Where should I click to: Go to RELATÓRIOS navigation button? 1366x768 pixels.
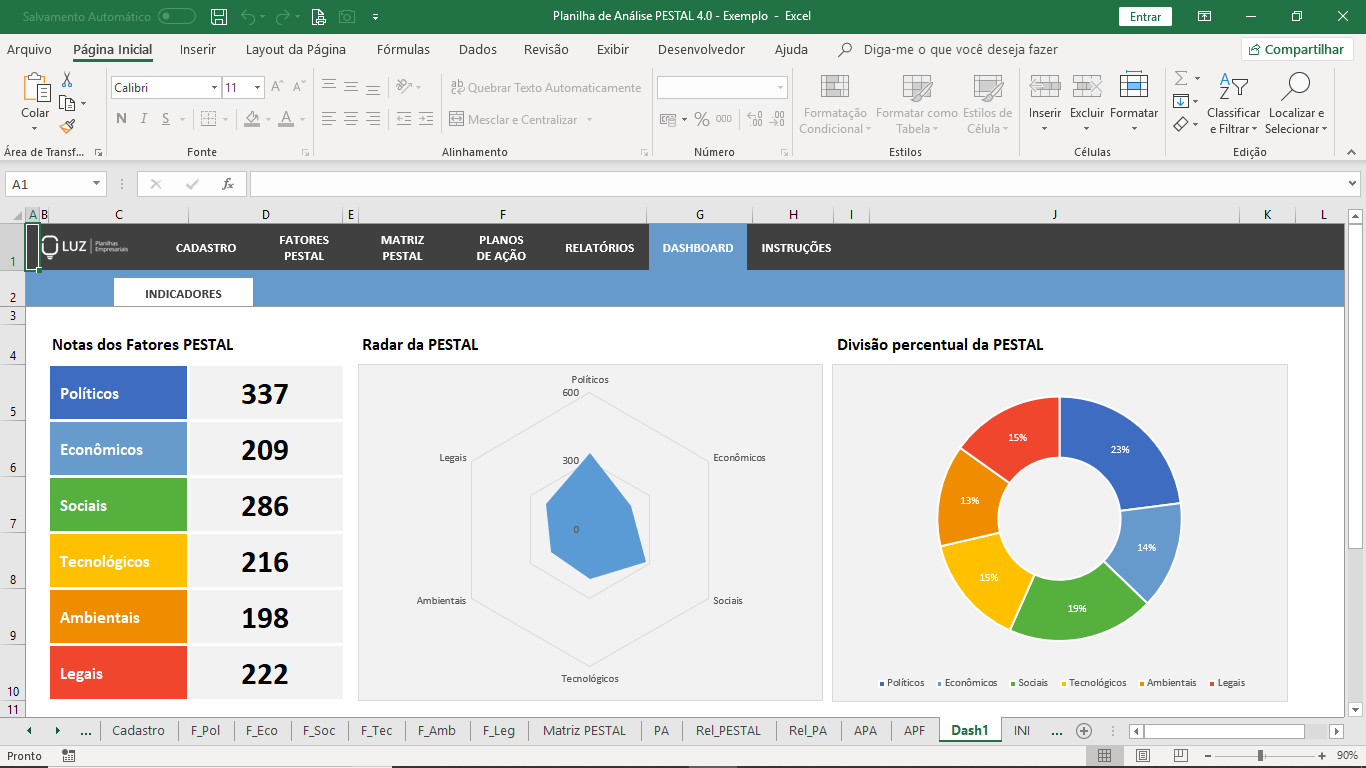[599, 248]
